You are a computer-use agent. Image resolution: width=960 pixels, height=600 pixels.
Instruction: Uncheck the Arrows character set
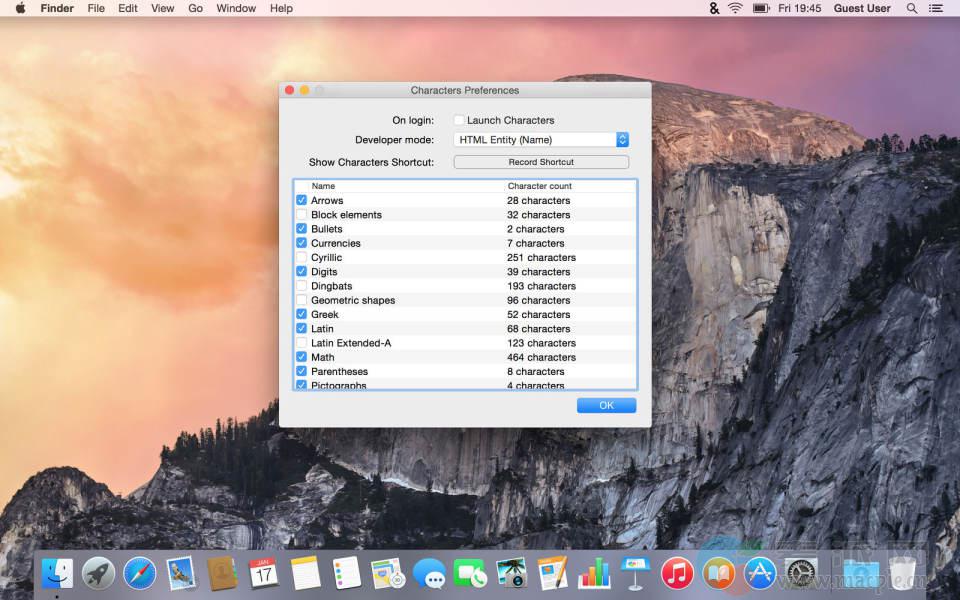[x=302, y=201]
